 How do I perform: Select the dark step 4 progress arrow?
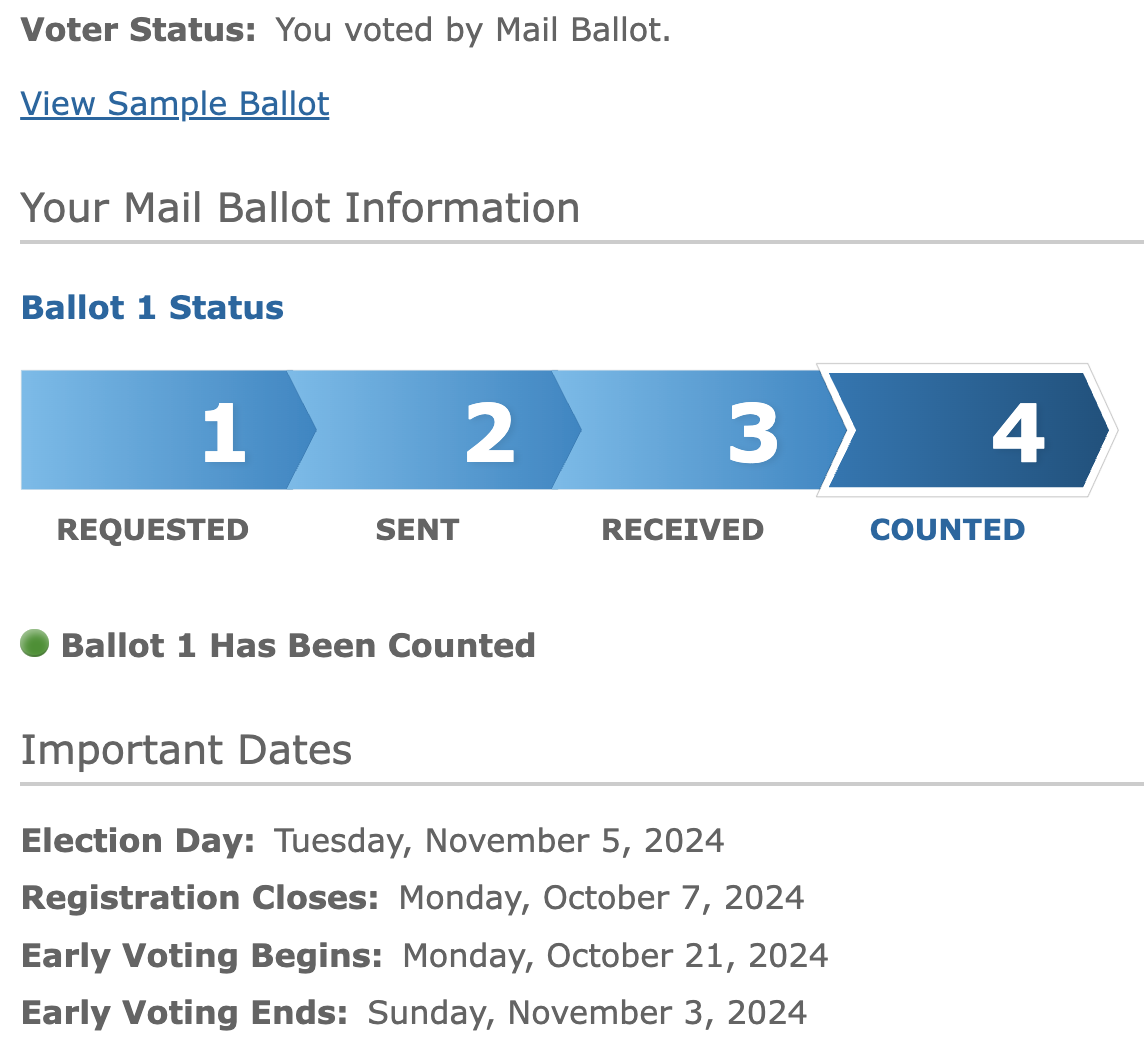click(967, 430)
